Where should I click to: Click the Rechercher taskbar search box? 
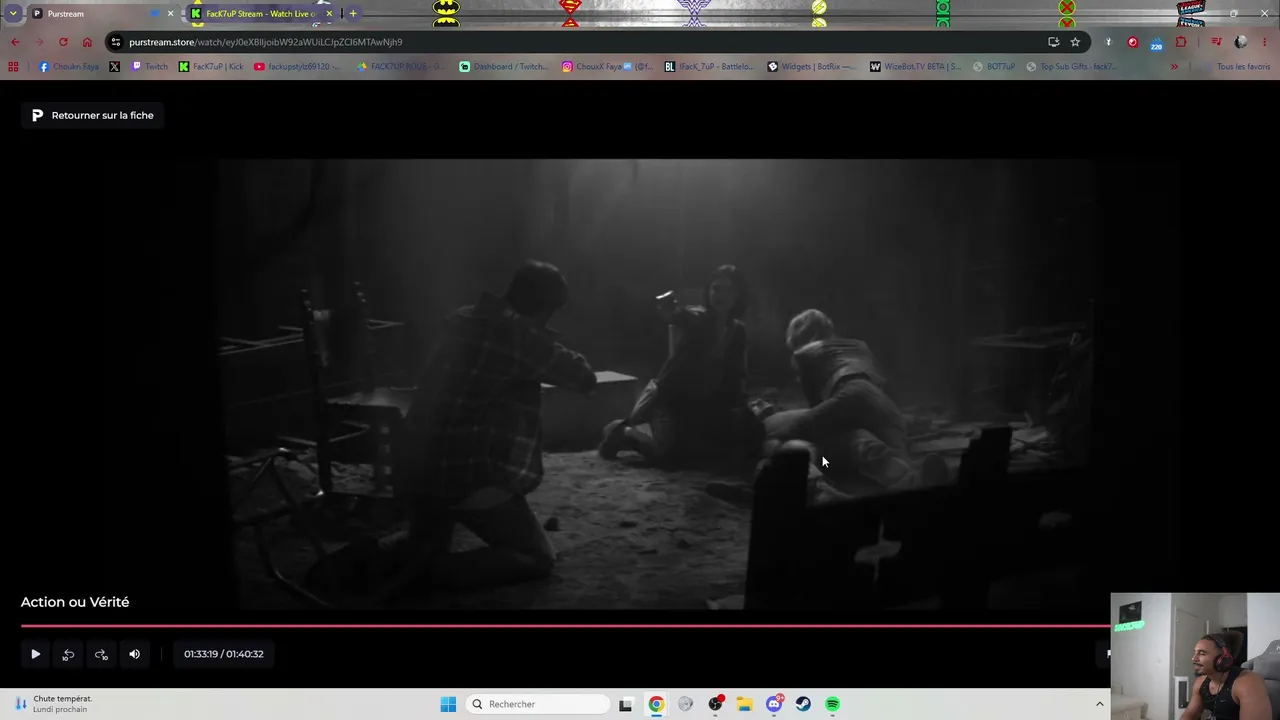point(538,704)
